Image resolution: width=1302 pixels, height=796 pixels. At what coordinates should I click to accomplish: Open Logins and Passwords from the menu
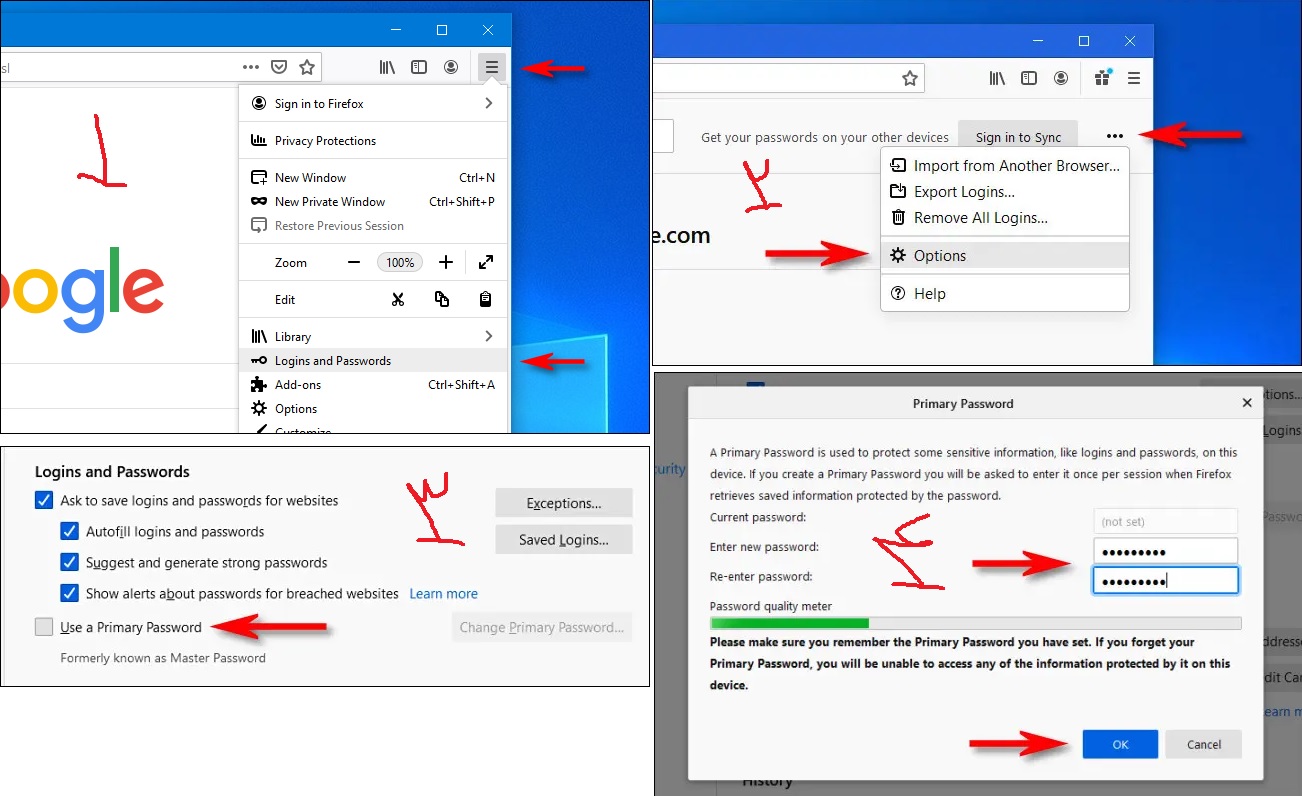[x=374, y=361]
